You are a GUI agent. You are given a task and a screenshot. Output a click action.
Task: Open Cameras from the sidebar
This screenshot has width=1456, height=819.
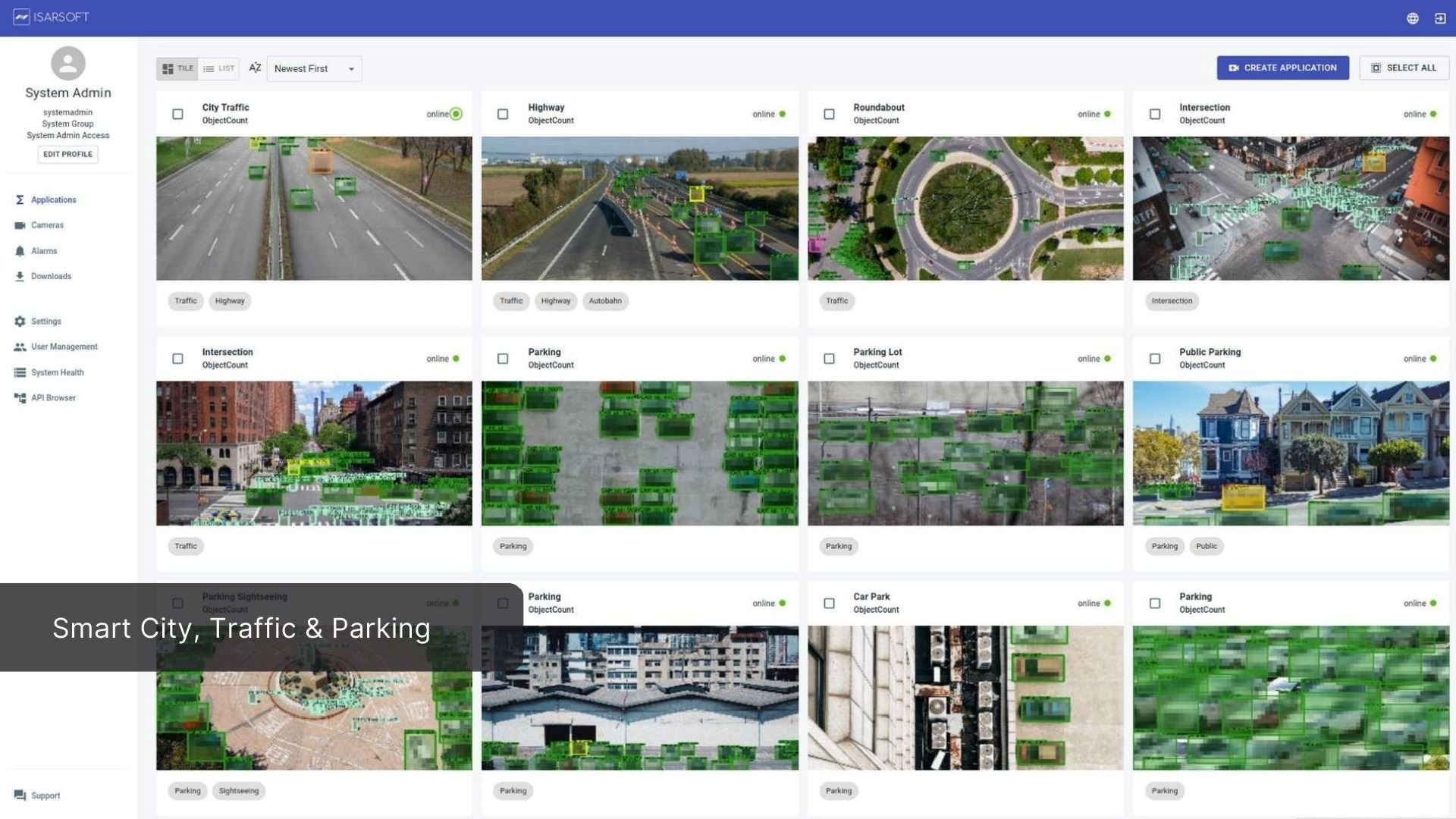[x=47, y=225]
